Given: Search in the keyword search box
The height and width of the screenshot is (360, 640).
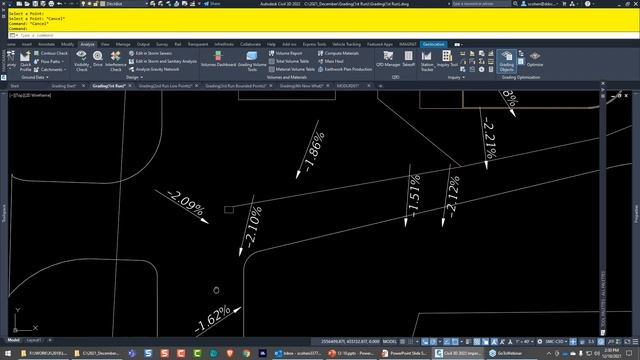Looking at the screenshot, I should [x=482, y=4].
